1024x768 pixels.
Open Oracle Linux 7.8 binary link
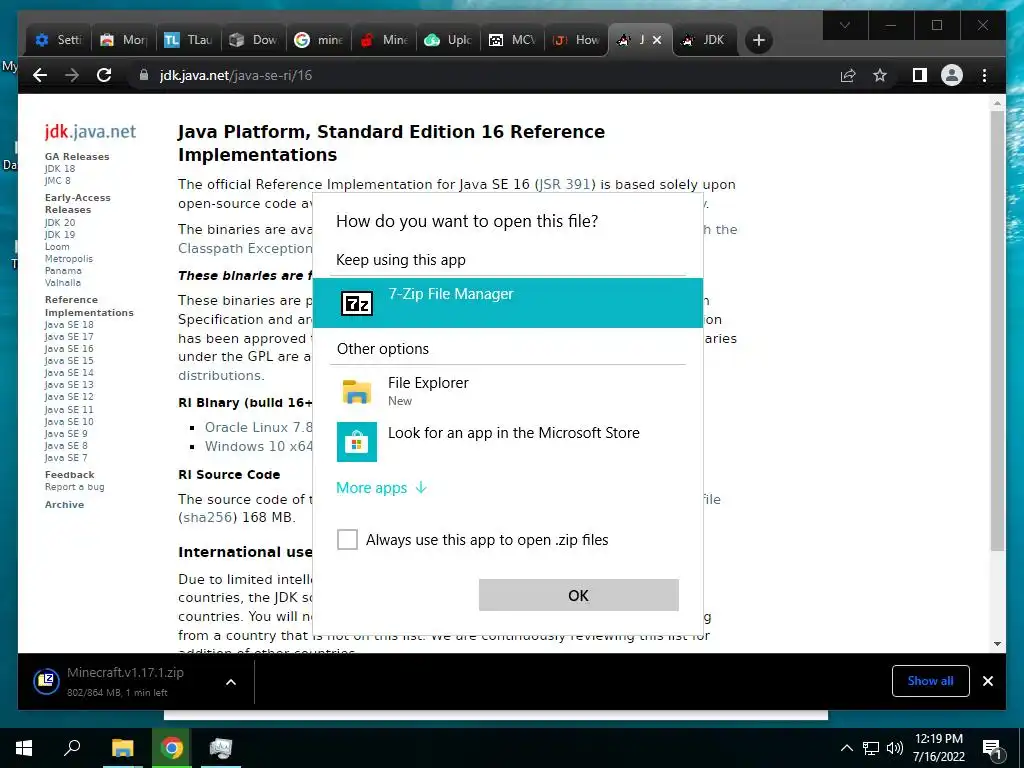click(x=259, y=427)
